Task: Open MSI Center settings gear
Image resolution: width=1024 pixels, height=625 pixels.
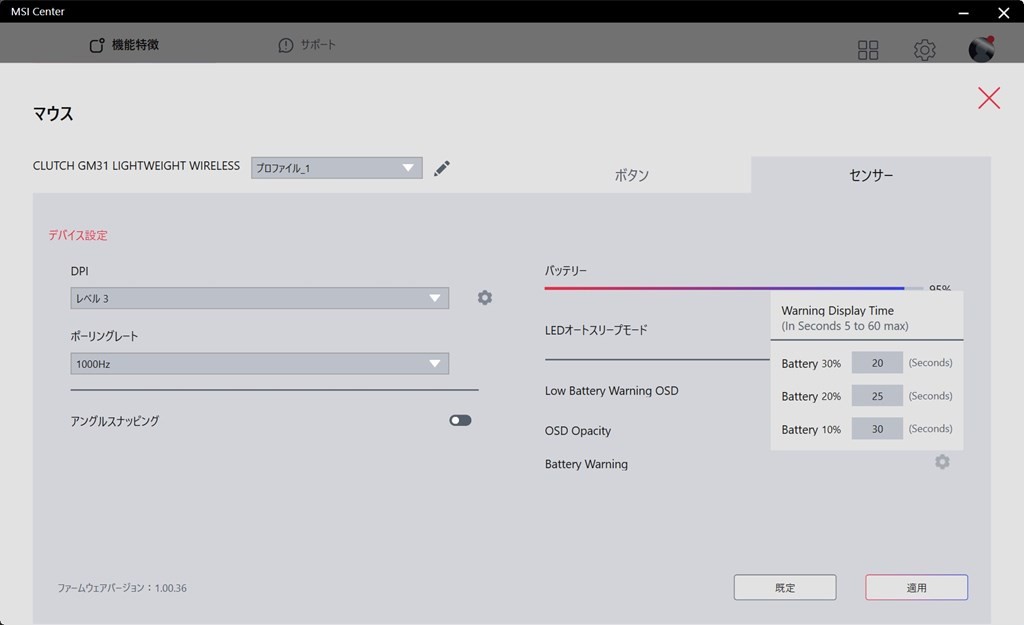Action: [925, 50]
